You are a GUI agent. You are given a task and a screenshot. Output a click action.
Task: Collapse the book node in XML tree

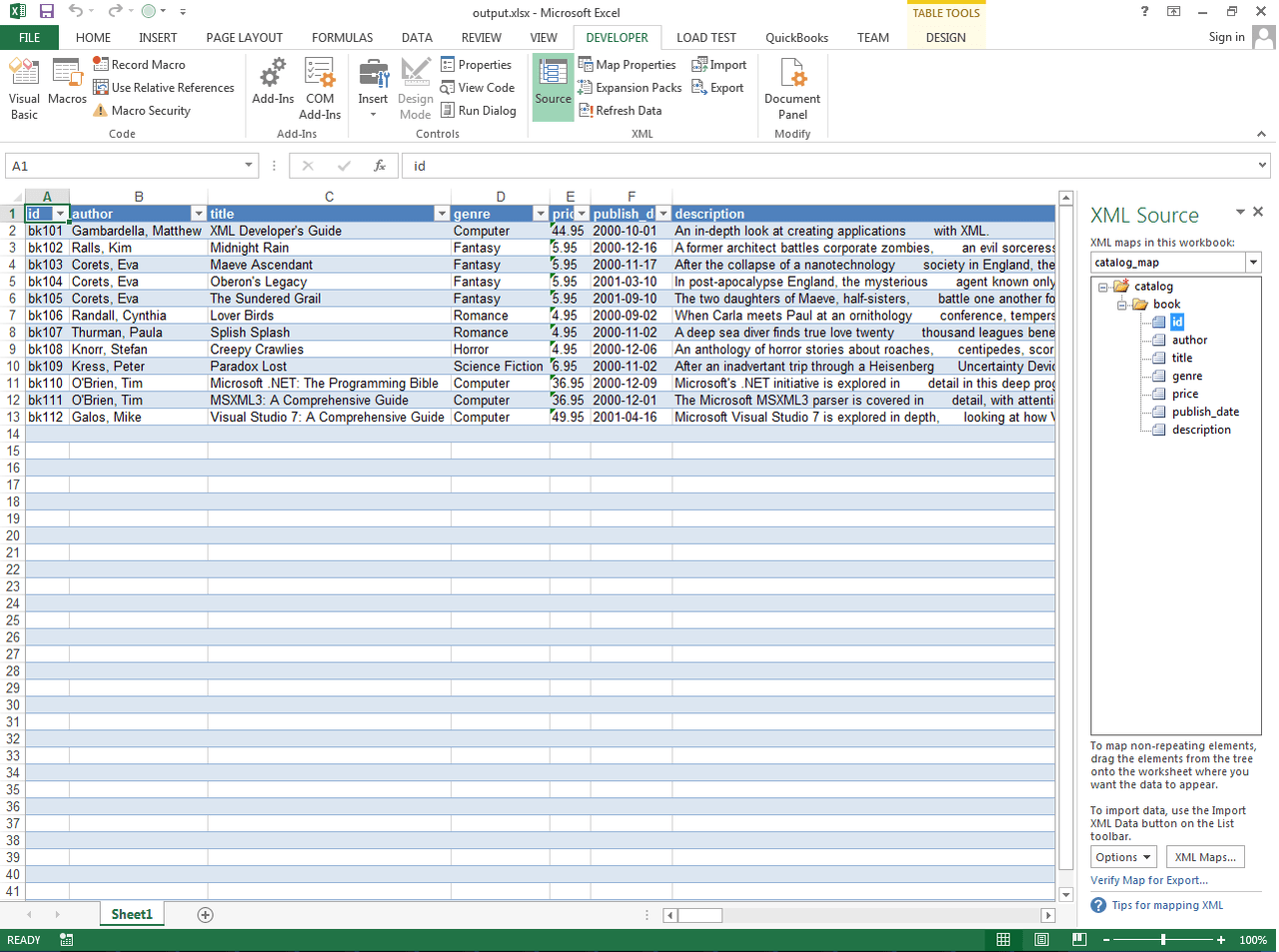(x=1121, y=305)
